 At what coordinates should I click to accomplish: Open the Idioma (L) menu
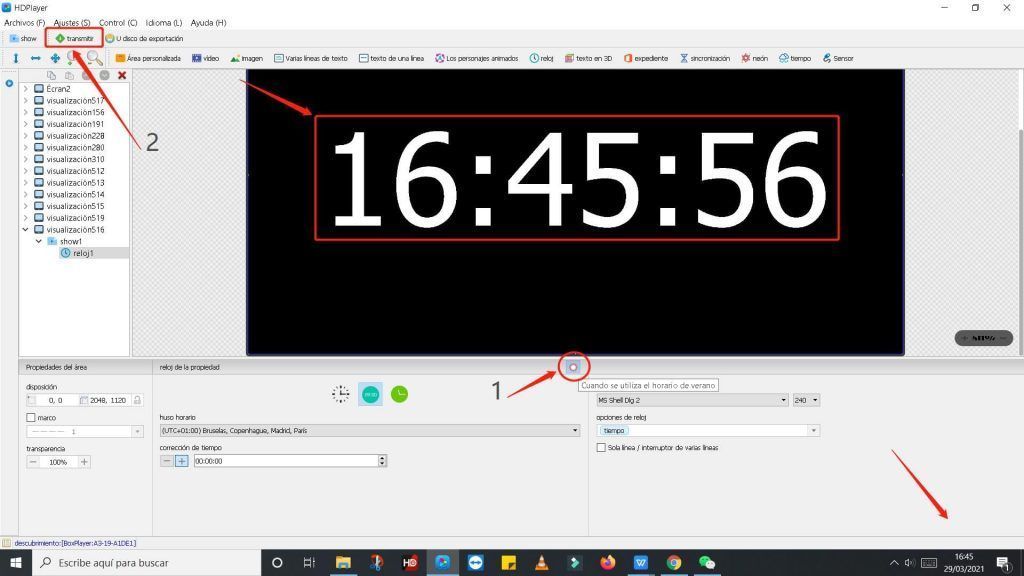point(163,23)
